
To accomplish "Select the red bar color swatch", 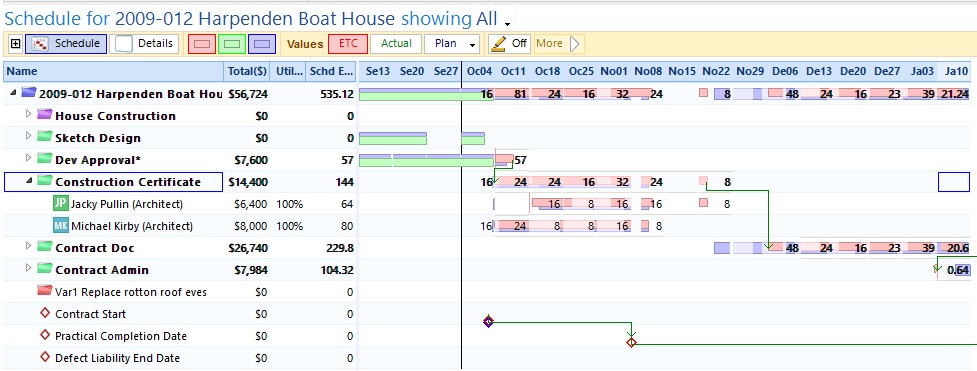I will click(x=202, y=44).
